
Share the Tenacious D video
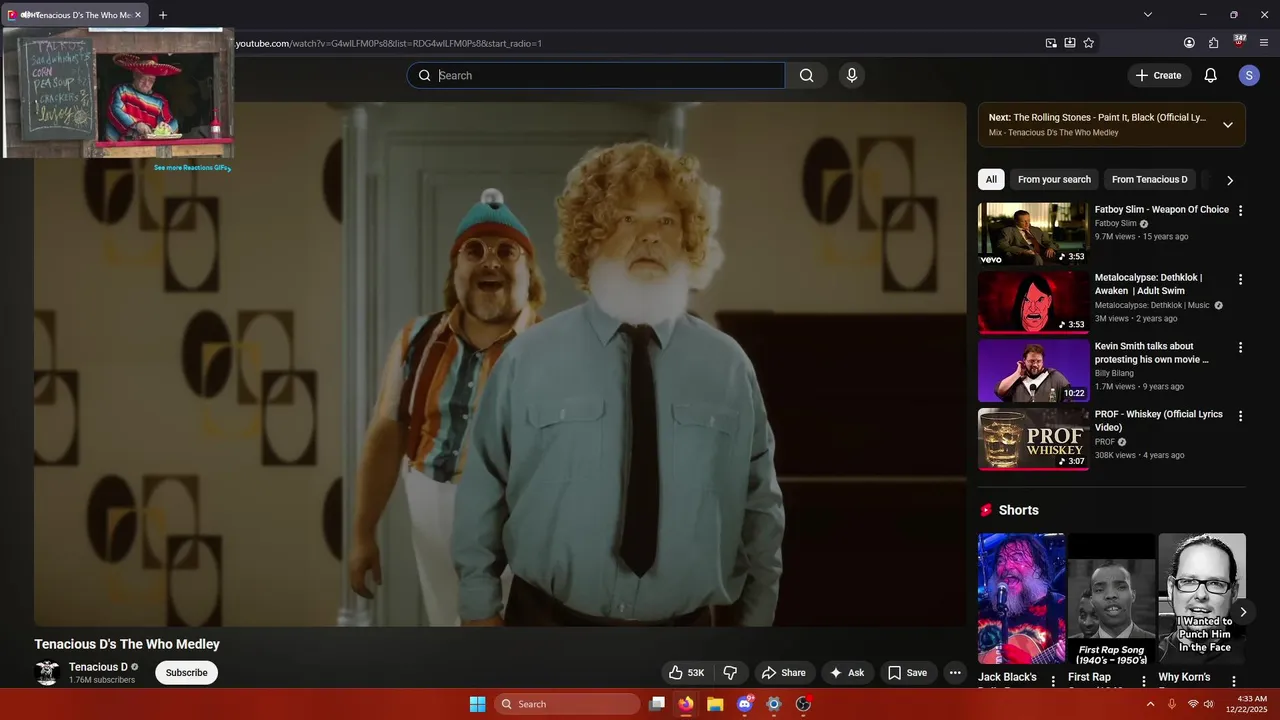tap(783, 673)
